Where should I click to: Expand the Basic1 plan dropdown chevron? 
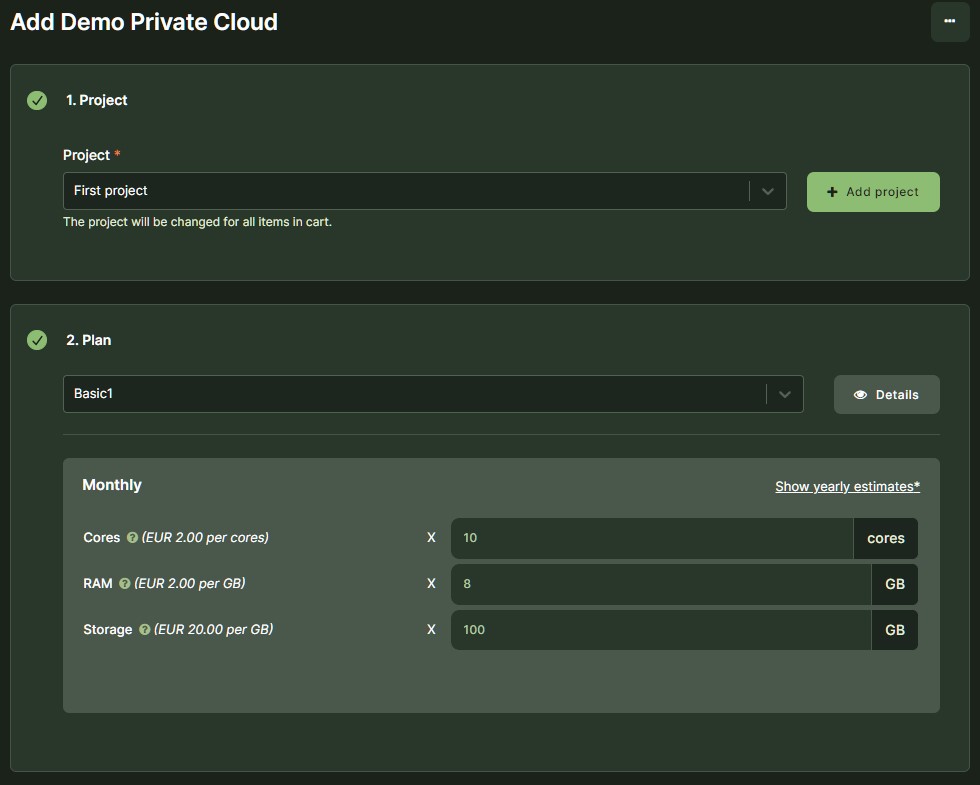(785, 394)
